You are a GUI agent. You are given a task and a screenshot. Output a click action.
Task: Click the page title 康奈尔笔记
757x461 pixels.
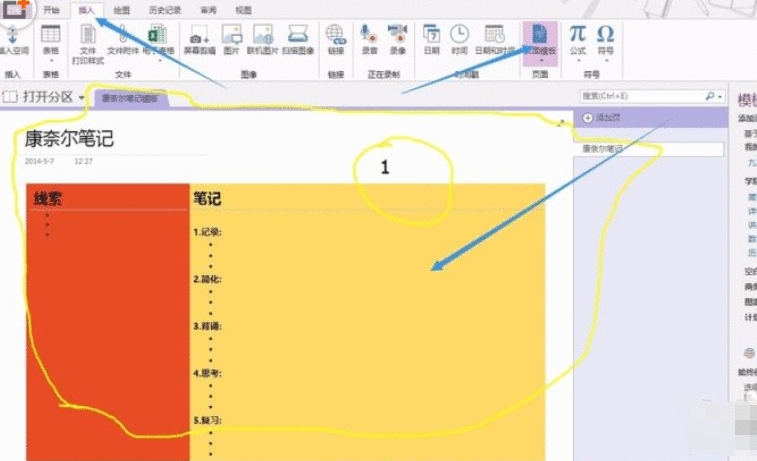coord(69,139)
